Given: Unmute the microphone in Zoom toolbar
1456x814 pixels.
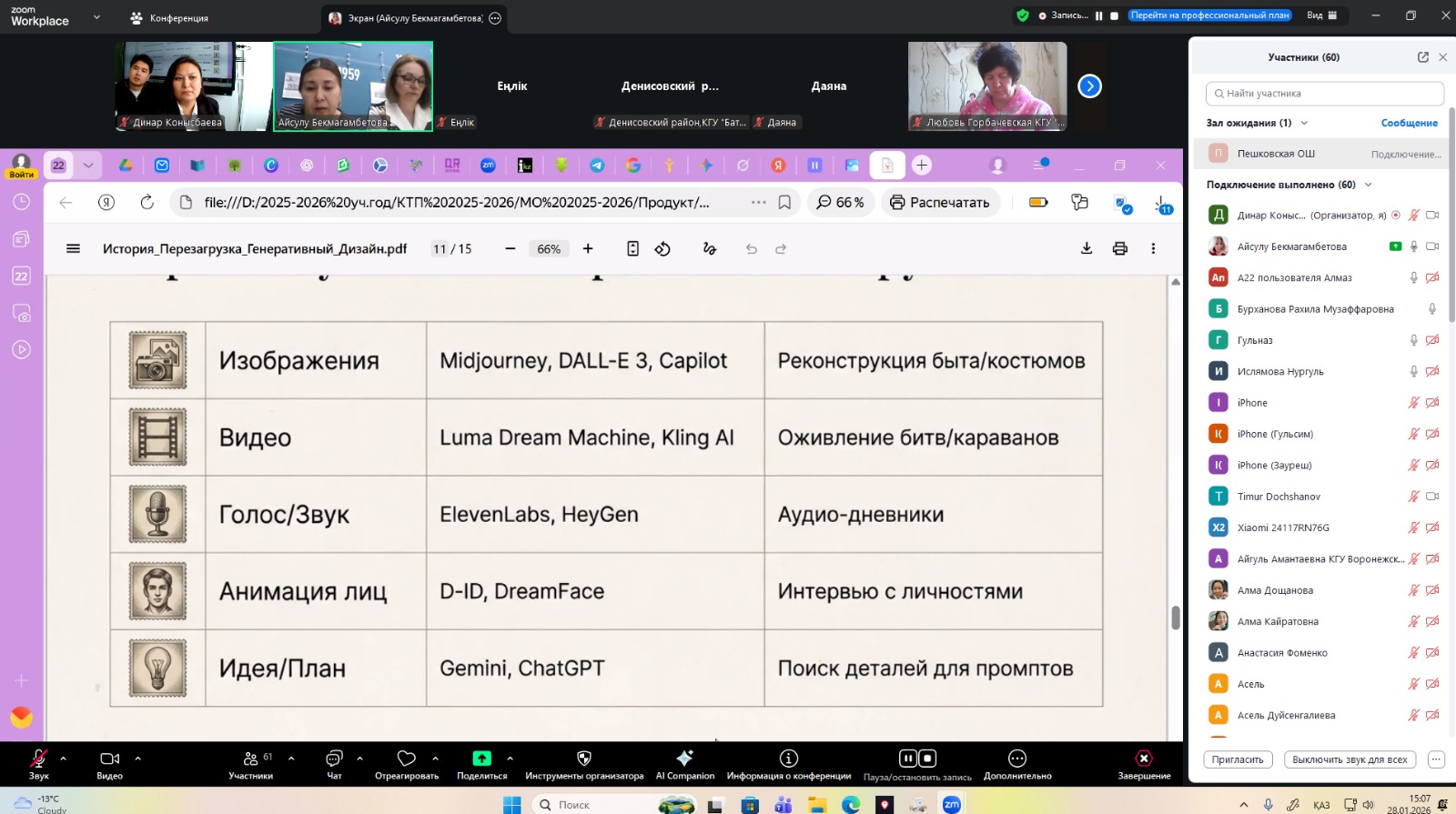Looking at the screenshot, I should click(x=38, y=759).
